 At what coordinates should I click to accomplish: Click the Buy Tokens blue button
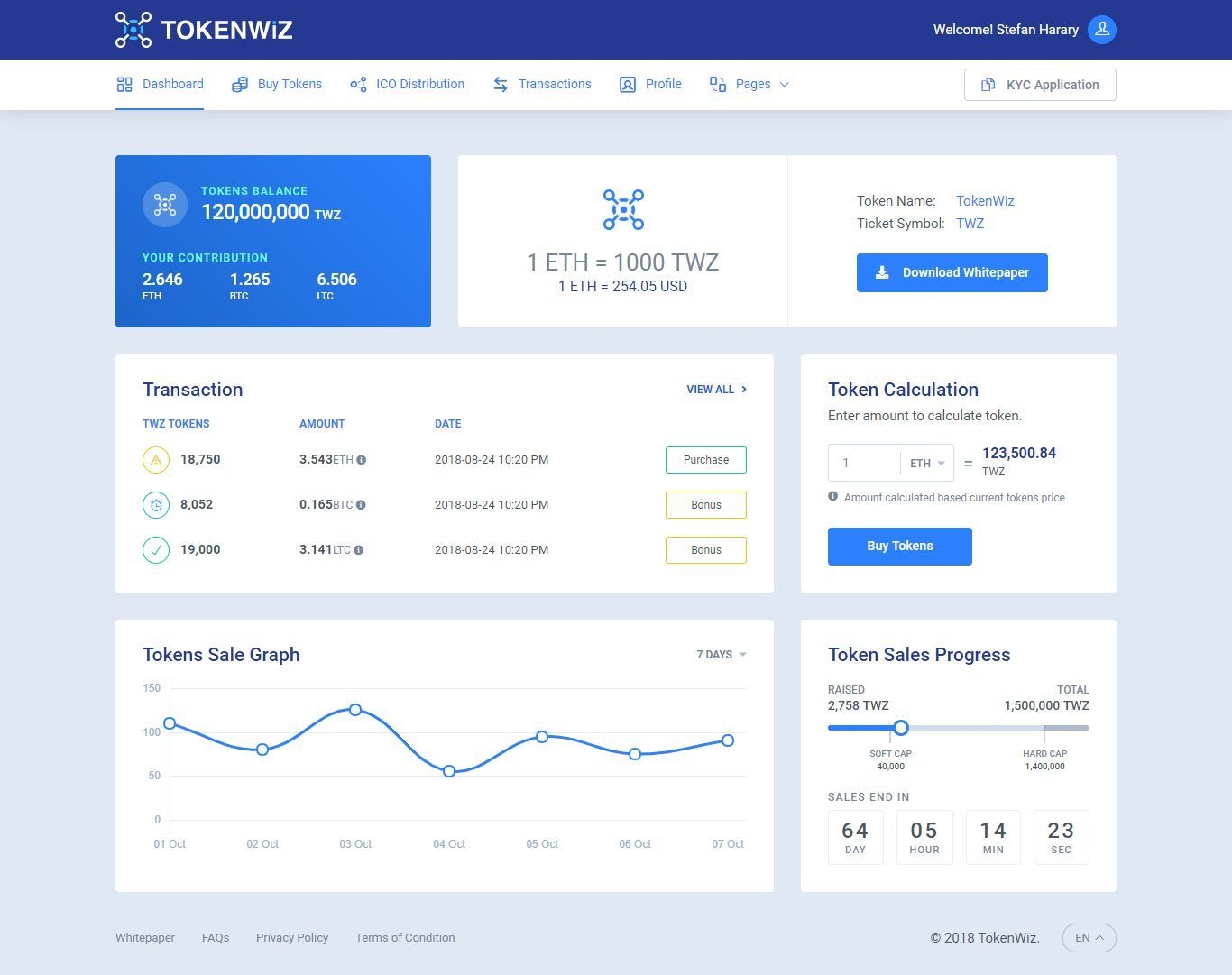point(900,547)
